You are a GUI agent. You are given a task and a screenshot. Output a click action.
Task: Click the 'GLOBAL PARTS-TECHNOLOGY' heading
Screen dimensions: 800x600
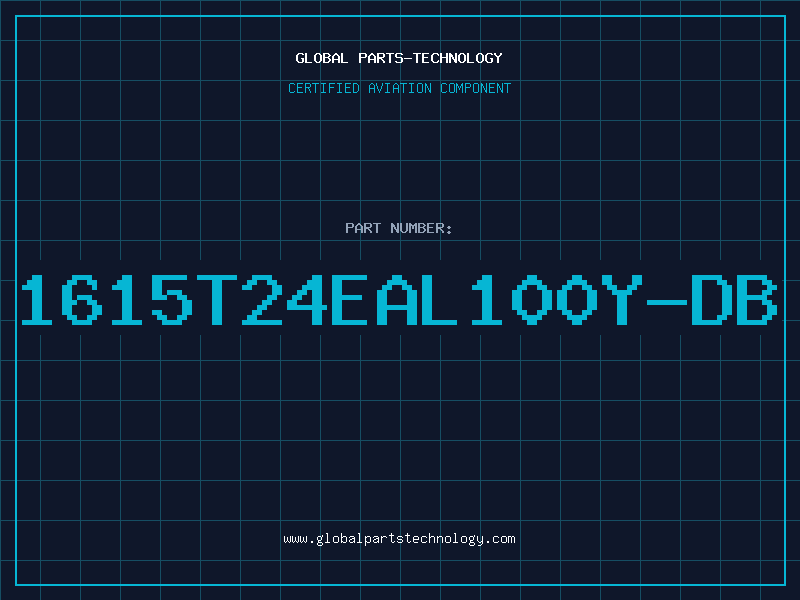(399, 58)
